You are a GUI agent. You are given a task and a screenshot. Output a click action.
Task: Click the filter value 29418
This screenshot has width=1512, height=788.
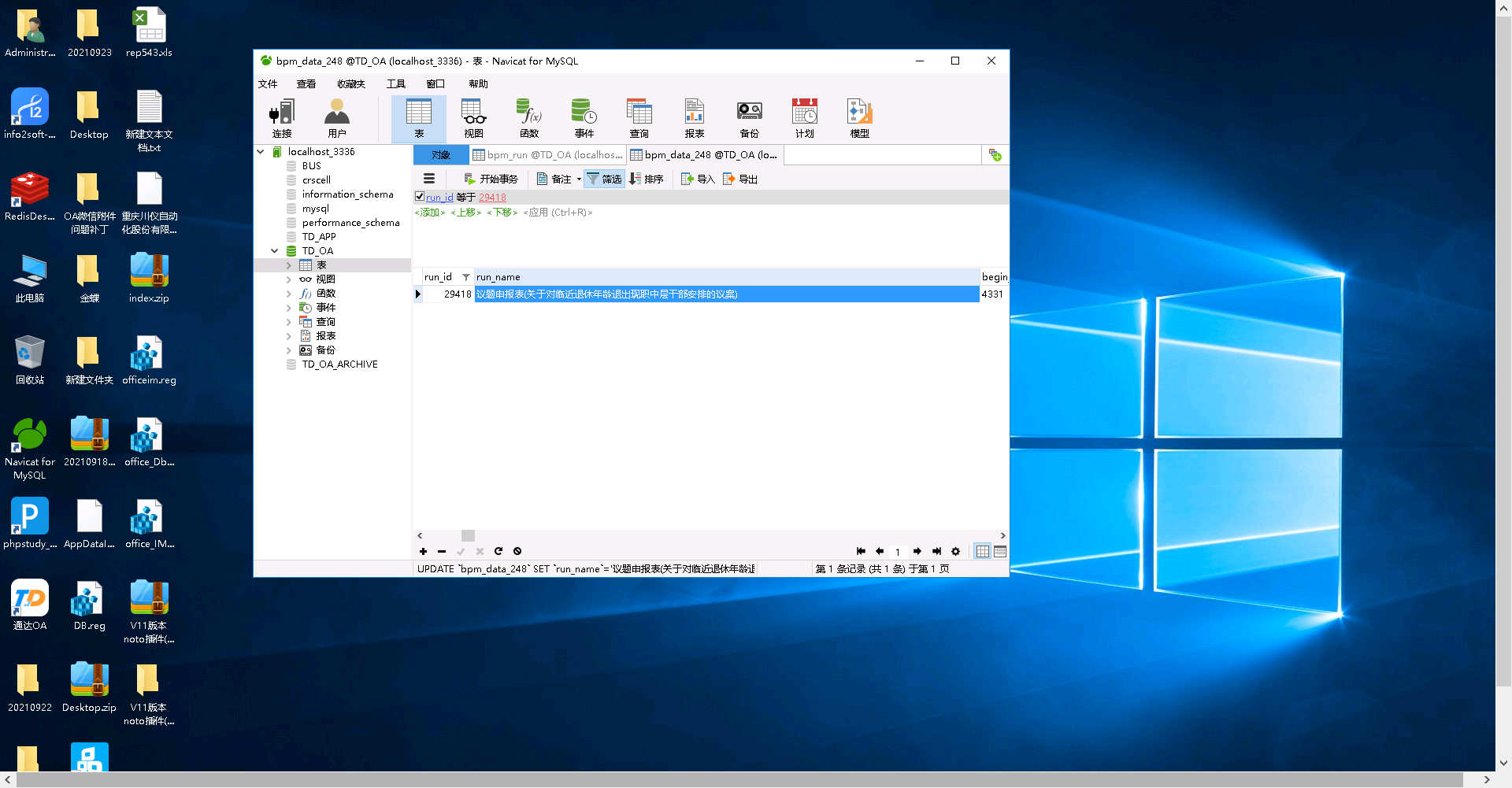click(492, 198)
